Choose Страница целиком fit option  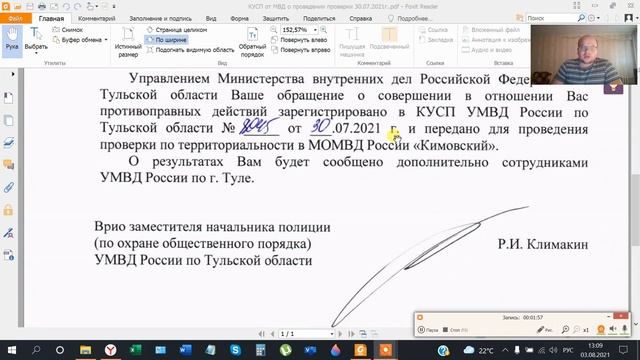177,30
